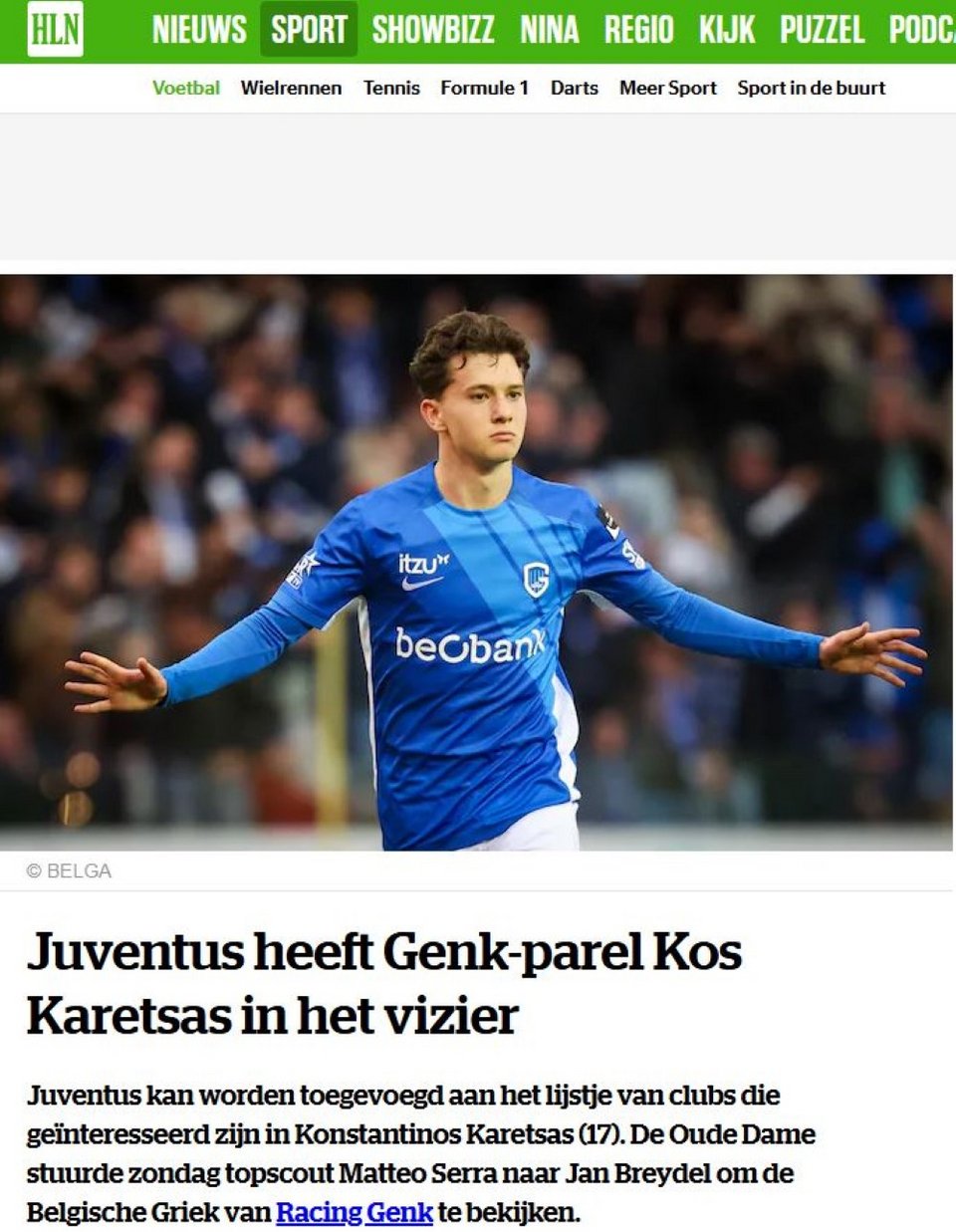Open the Tennis subcategory

tap(391, 88)
